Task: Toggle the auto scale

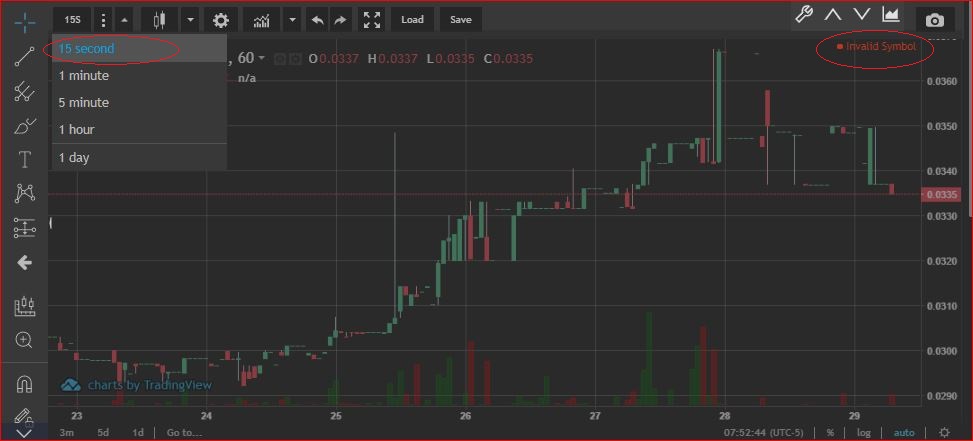Action: pyautogui.click(x=904, y=432)
